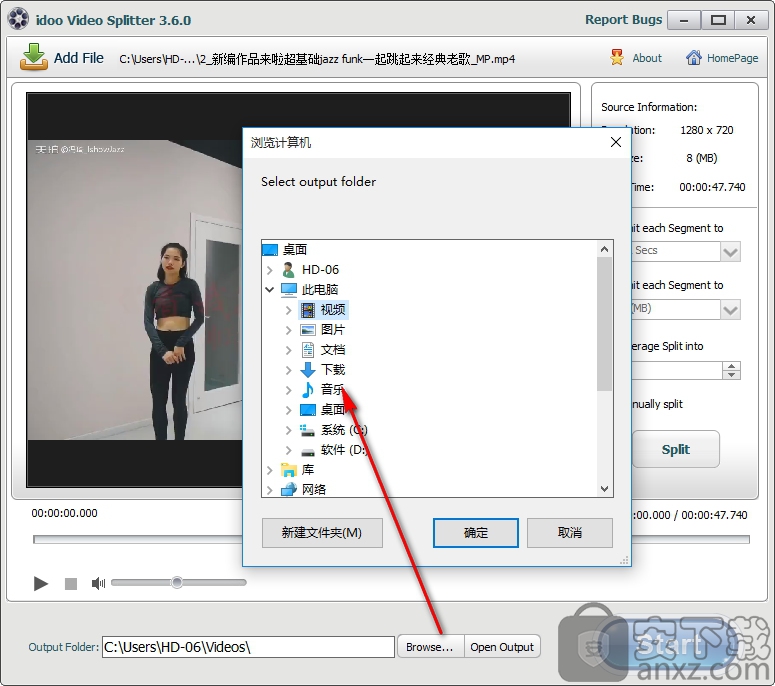This screenshot has height=686, width=775.
Task: Click the folder tree scroll-down arrow
Action: [x=604, y=489]
